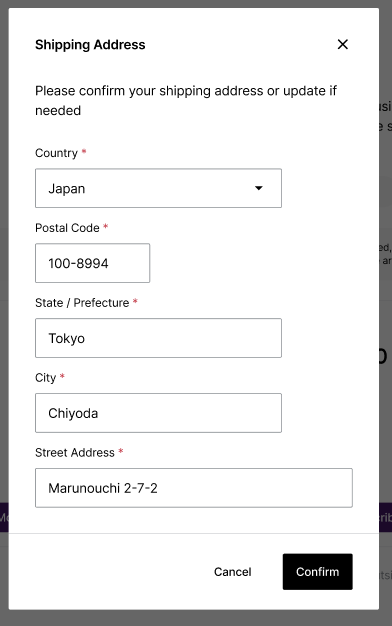The height and width of the screenshot is (626, 392).
Task: Click the dimmed overlay above the dialog
Action: coord(196,4)
